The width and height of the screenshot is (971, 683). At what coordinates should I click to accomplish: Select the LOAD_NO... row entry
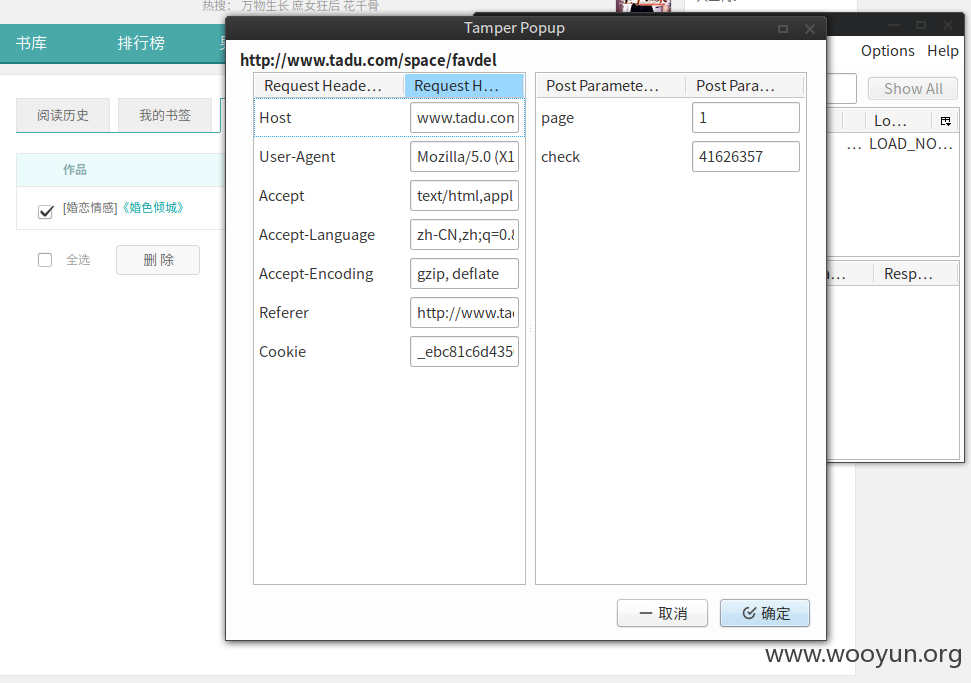tap(910, 144)
